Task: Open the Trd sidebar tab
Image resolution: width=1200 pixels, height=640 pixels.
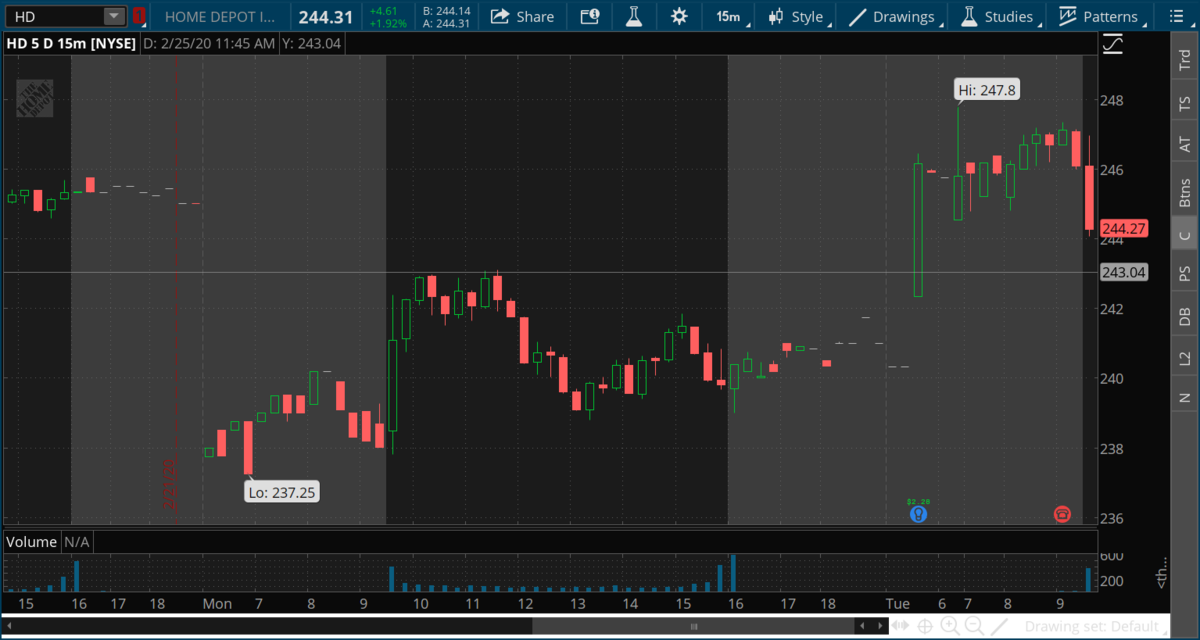Action: pos(1184,60)
